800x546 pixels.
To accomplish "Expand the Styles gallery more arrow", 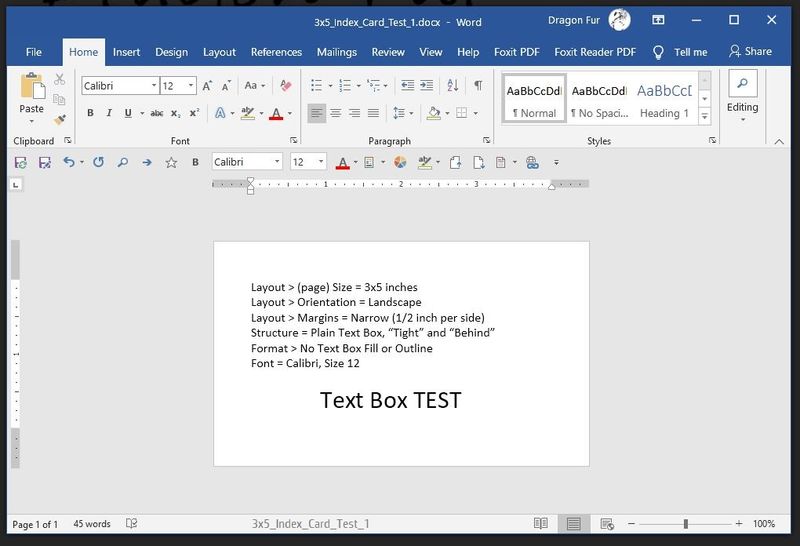I will point(705,116).
